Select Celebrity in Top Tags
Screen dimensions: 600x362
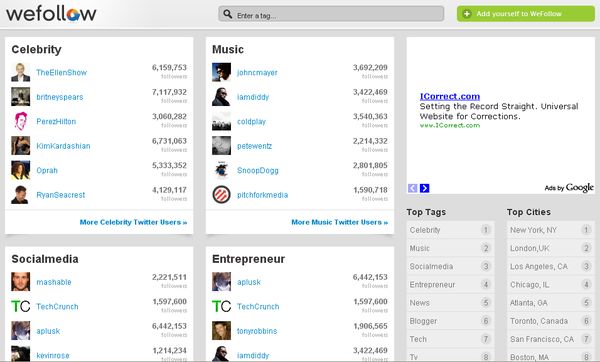[450, 230]
